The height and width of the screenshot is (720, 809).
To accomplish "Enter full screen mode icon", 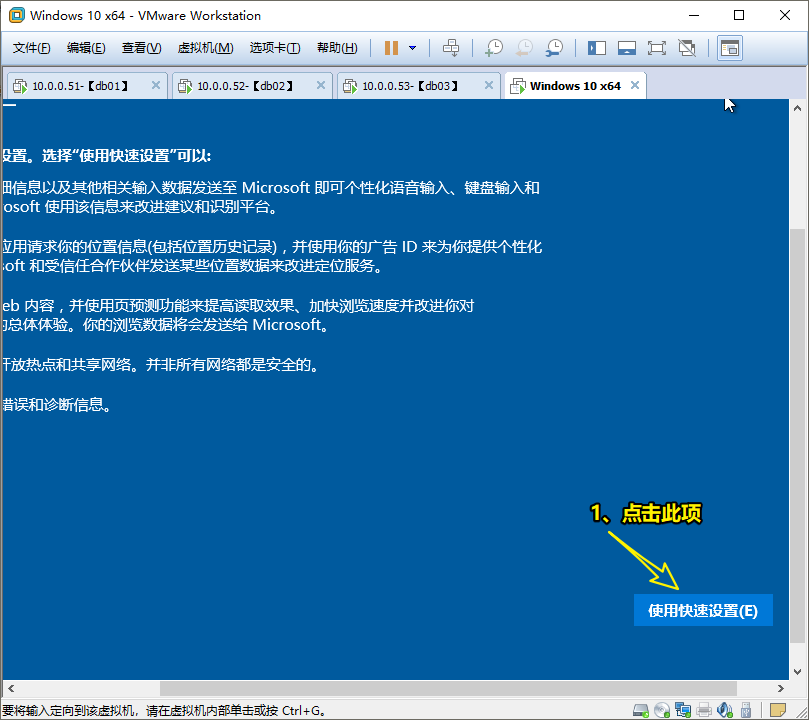I will [x=656, y=48].
